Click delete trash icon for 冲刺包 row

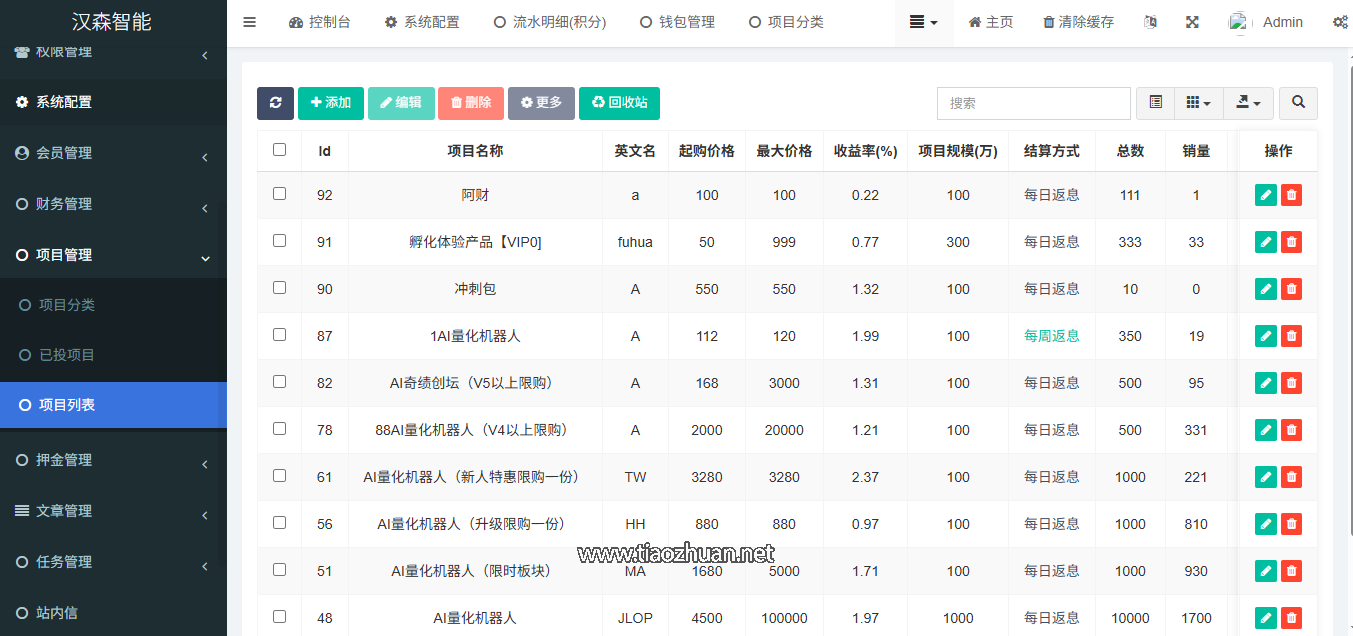coord(1291,289)
